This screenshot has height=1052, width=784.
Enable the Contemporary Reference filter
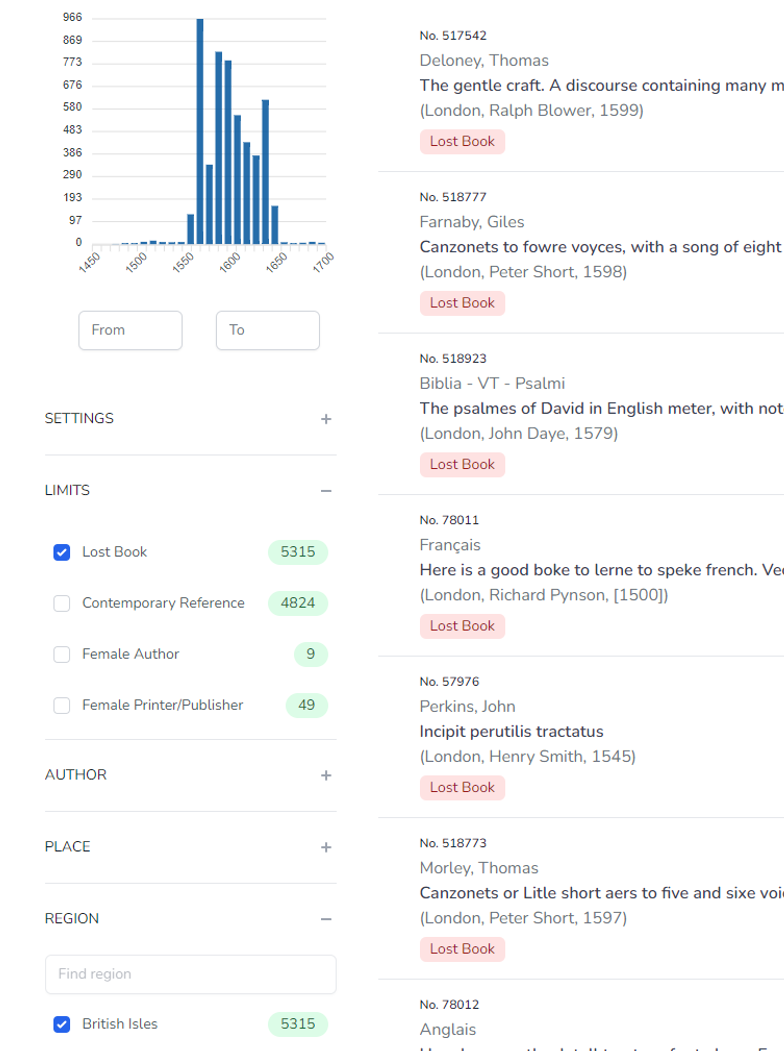[62, 603]
